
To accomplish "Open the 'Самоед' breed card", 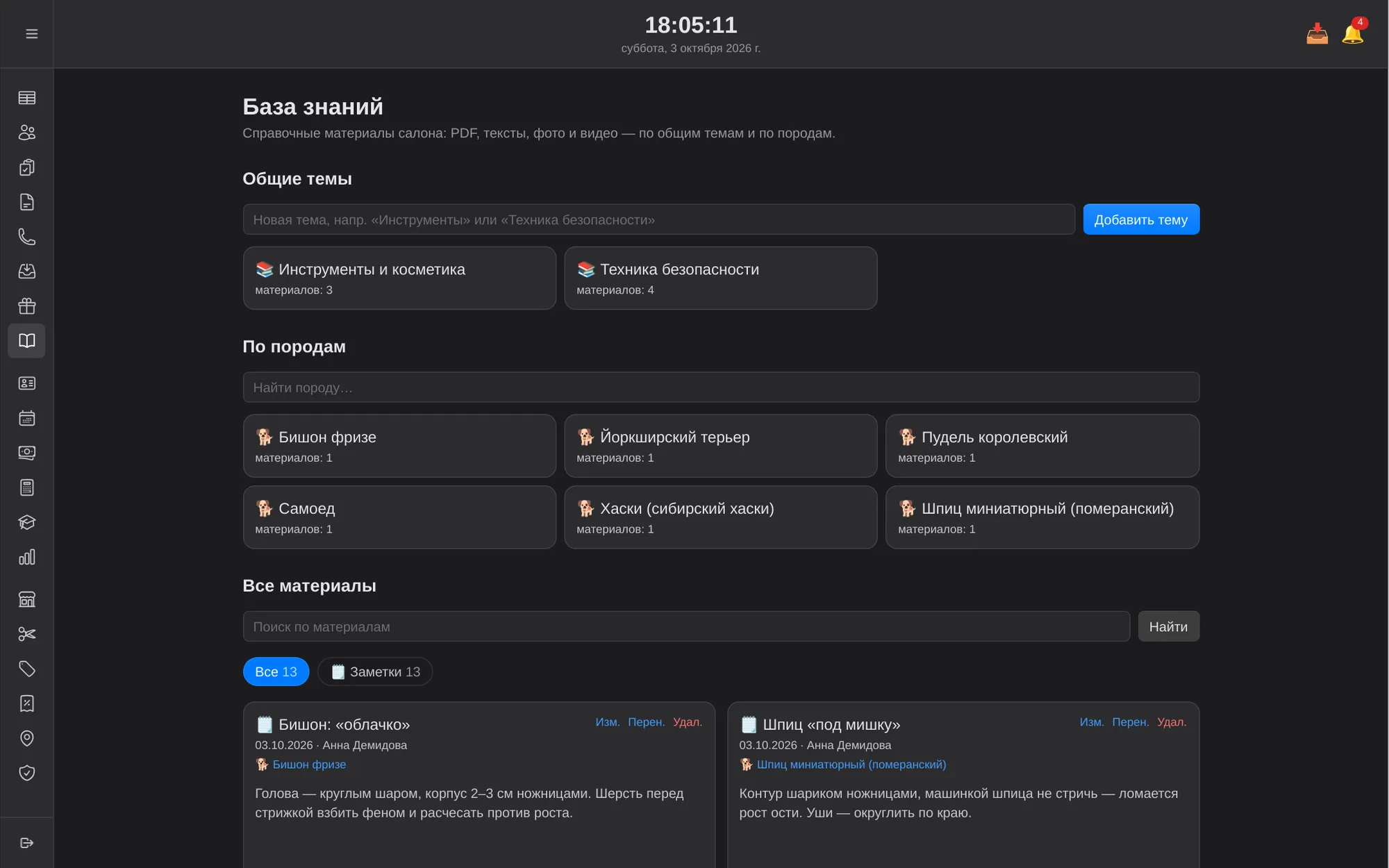I will tap(399, 517).
